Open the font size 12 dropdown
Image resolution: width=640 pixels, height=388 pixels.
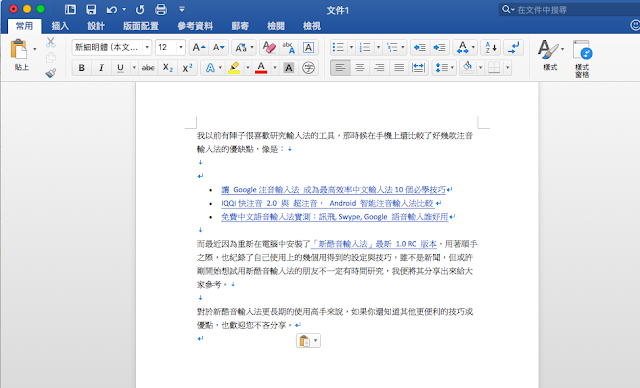[x=181, y=48]
